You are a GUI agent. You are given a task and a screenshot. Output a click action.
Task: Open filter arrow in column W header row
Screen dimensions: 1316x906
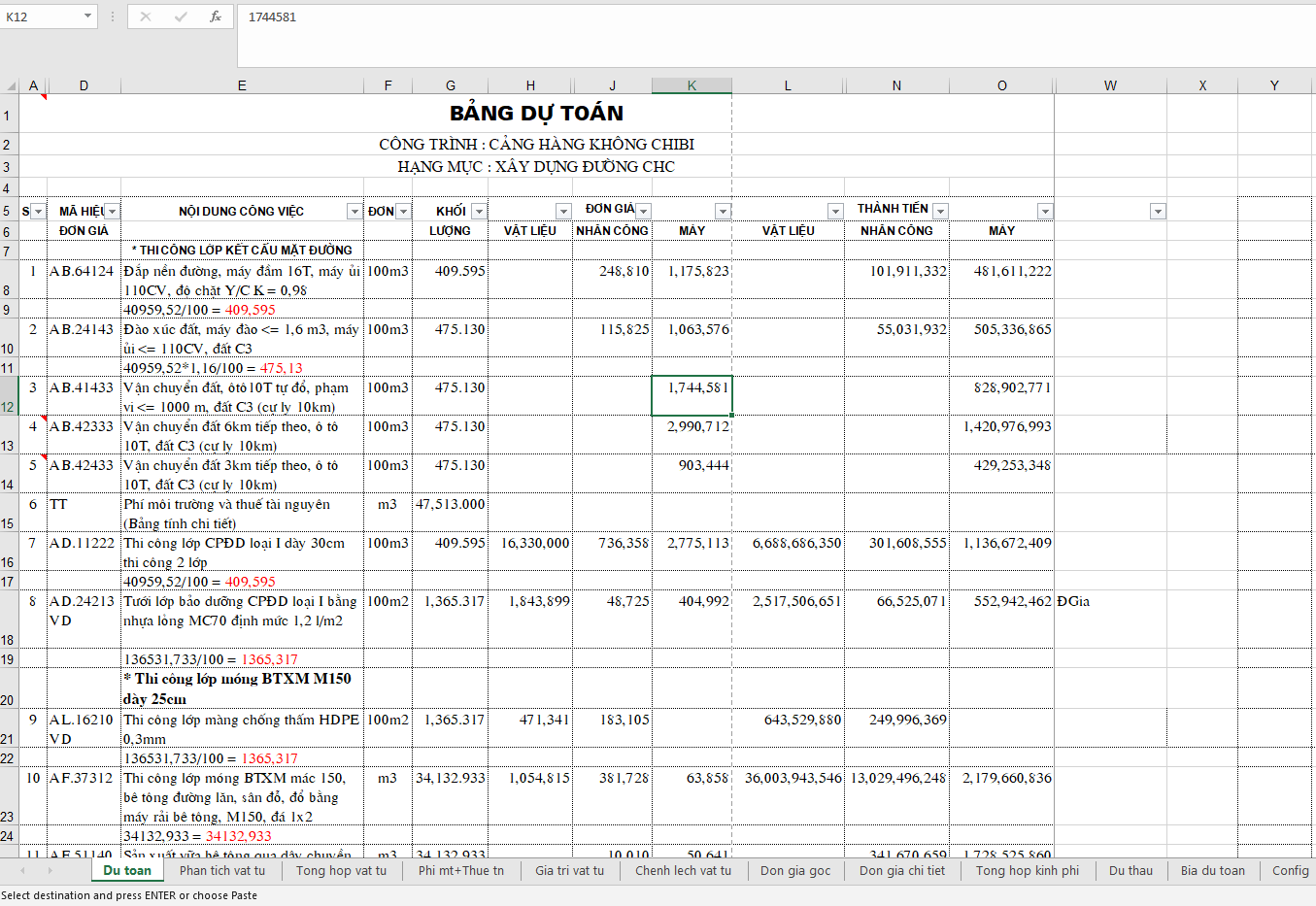1158,212
